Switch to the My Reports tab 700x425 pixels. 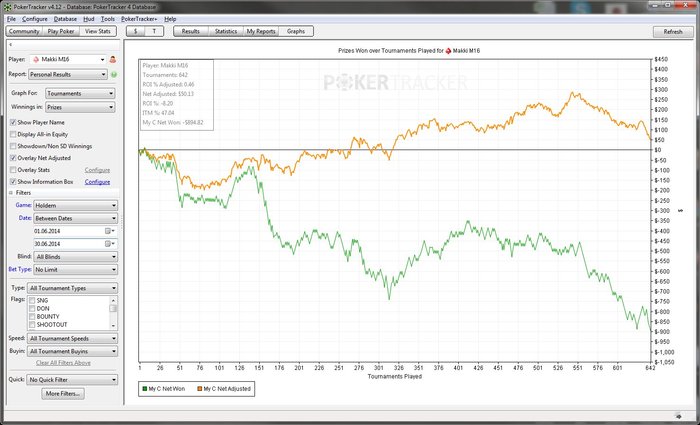(x=261, y=31)
